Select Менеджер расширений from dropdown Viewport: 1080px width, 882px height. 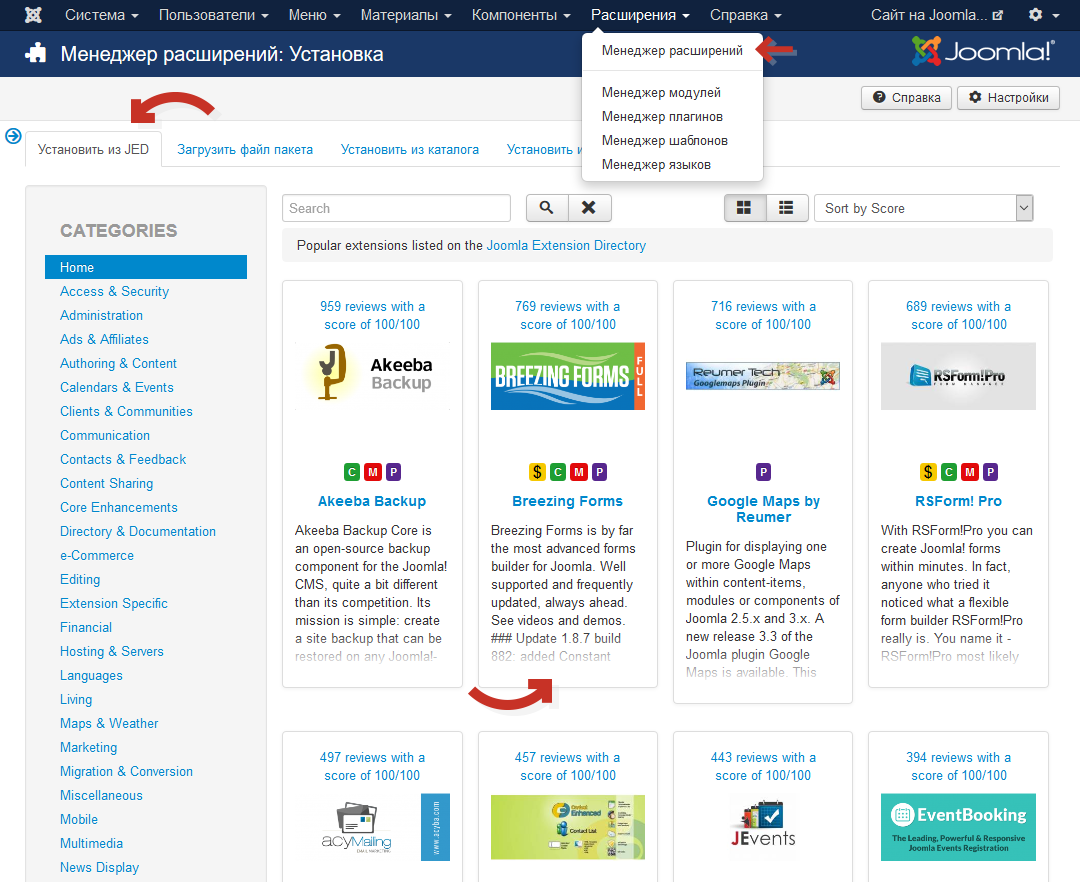(672, 50)
